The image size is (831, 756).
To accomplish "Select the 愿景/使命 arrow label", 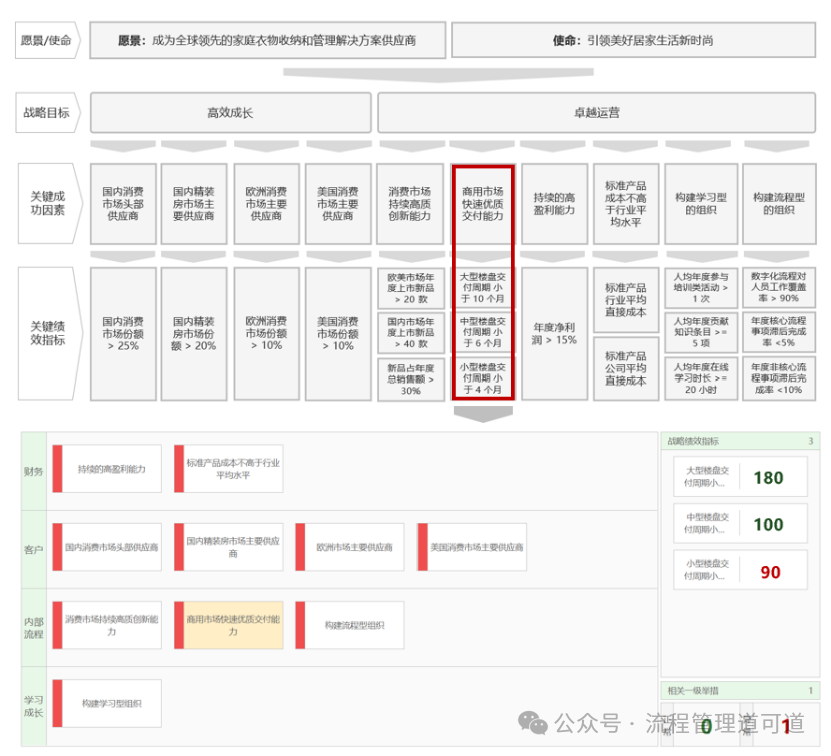I will tap(48, 41).
